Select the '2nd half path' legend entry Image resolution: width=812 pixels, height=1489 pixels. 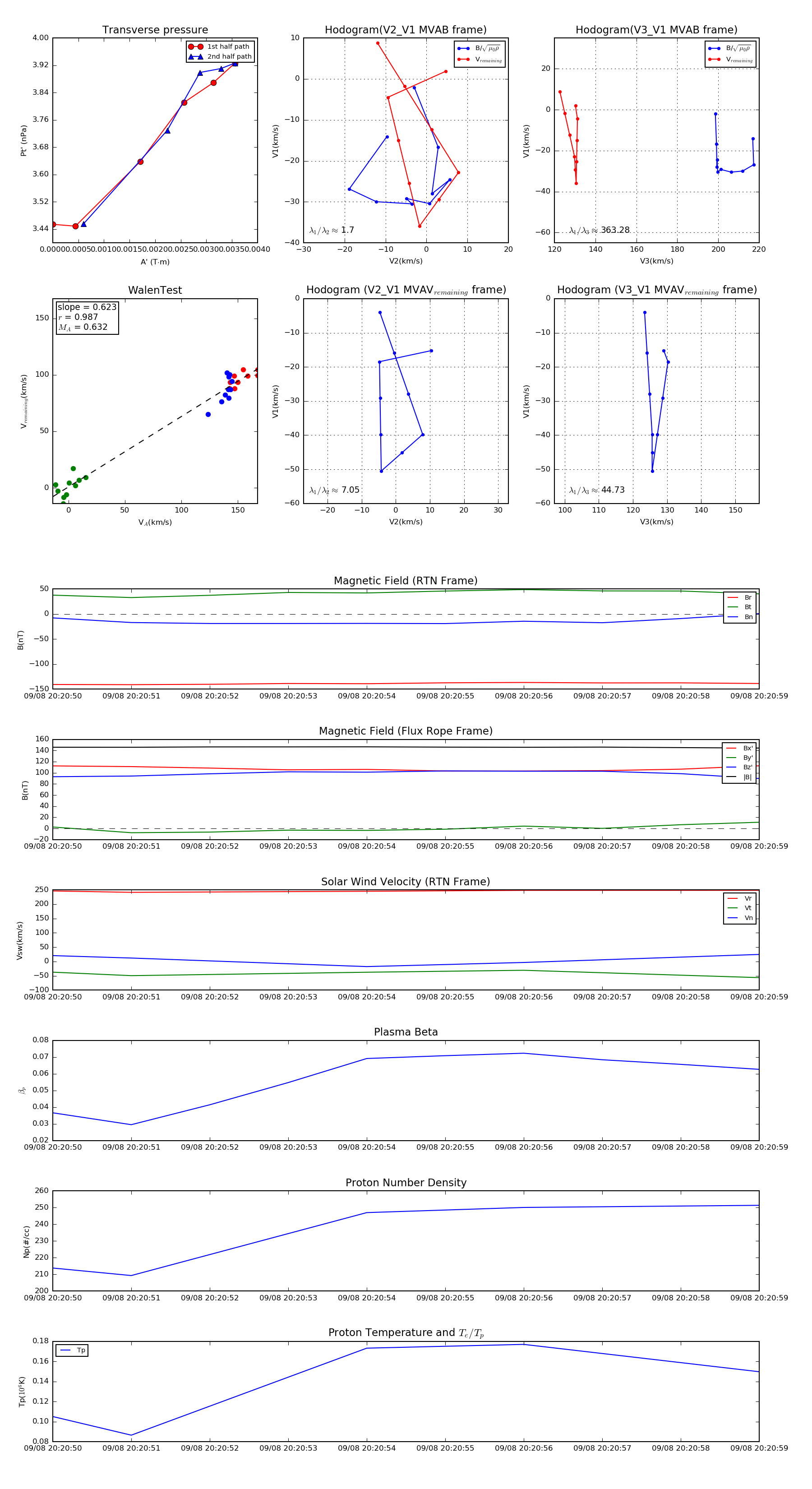point(220,57)
